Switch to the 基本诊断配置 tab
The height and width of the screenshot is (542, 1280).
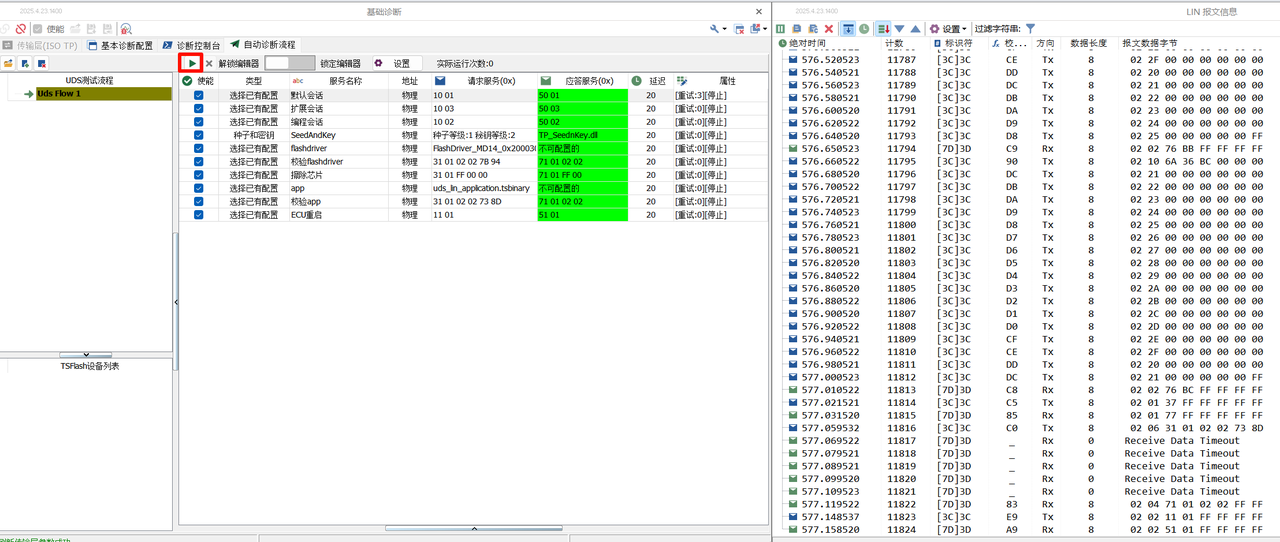[x=121, y=46]
